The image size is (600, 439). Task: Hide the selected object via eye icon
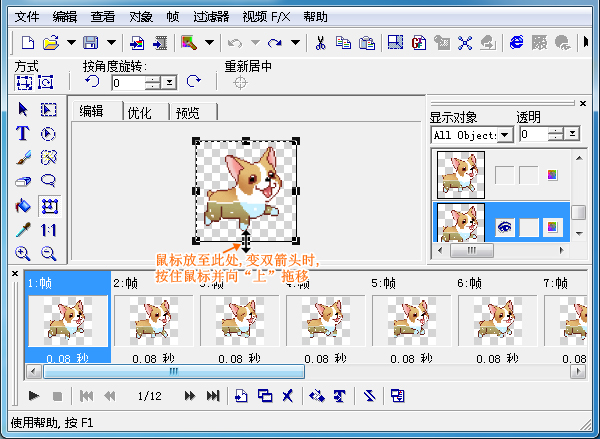point(505,227)
